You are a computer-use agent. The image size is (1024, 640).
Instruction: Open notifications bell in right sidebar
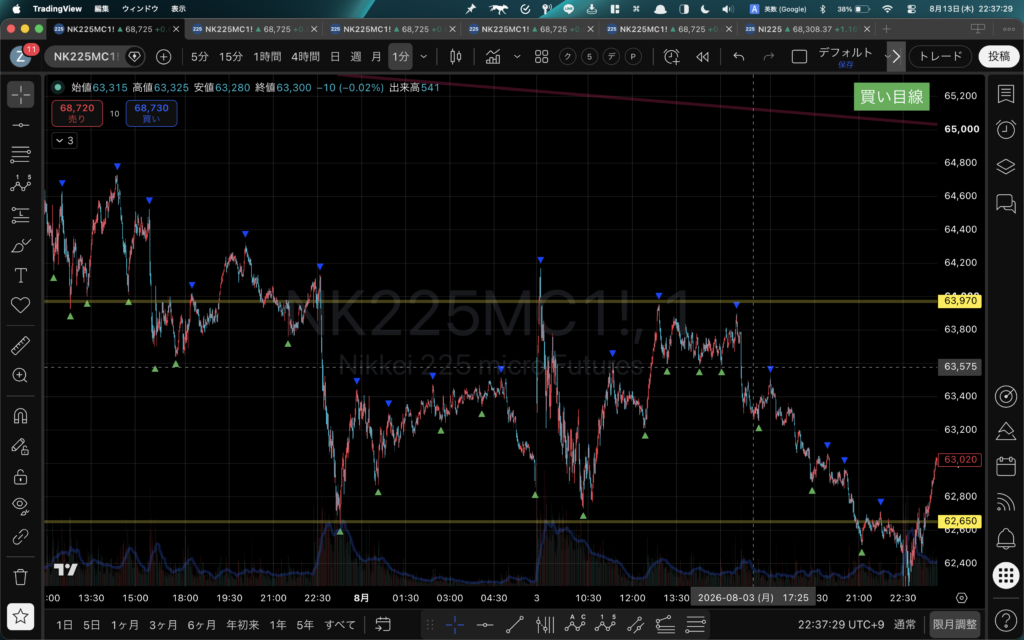tap(1006, 539)
